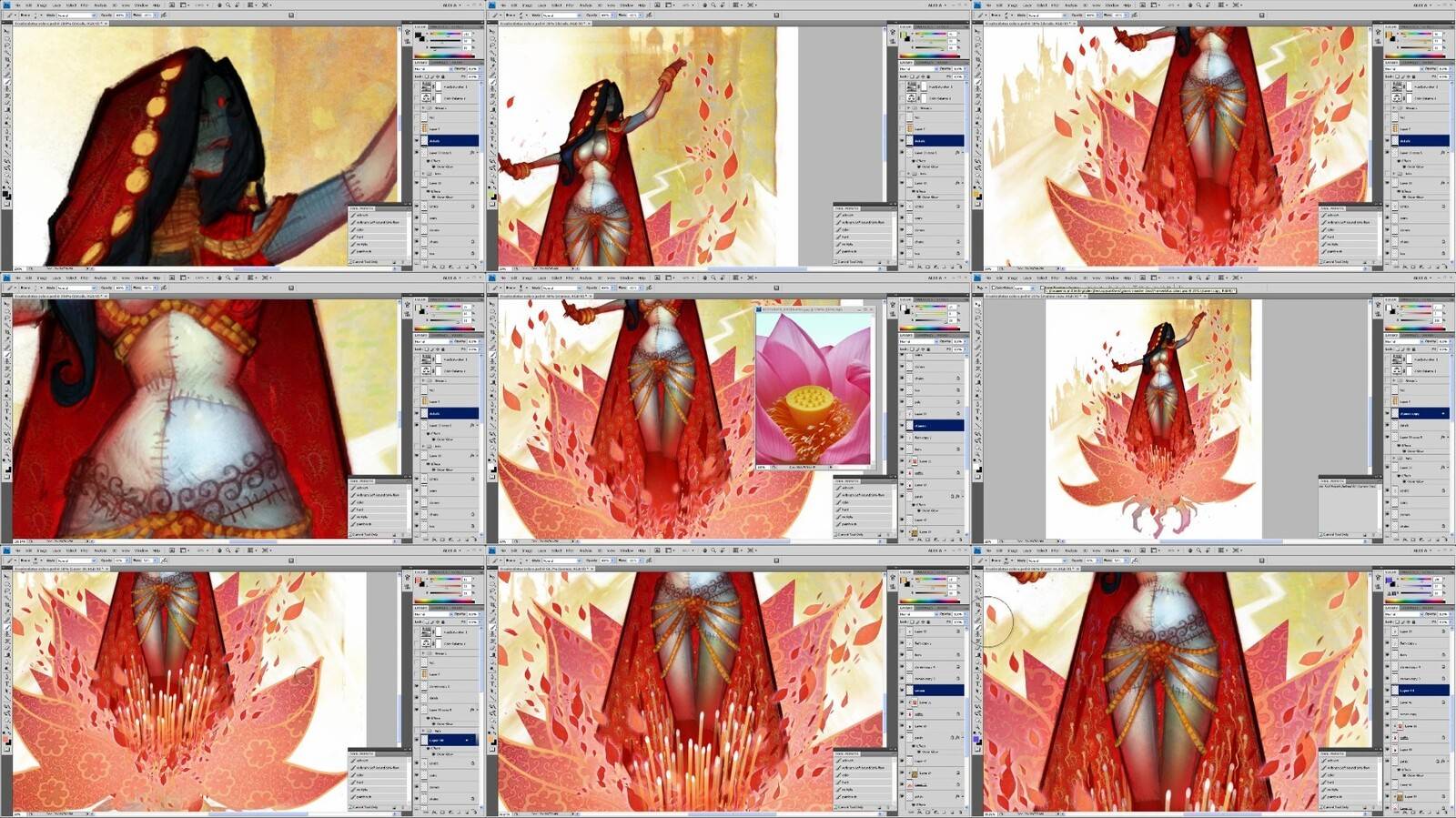
Task: Select the Type tool in the full-illustration frame with gray margins
Action: 977,411
